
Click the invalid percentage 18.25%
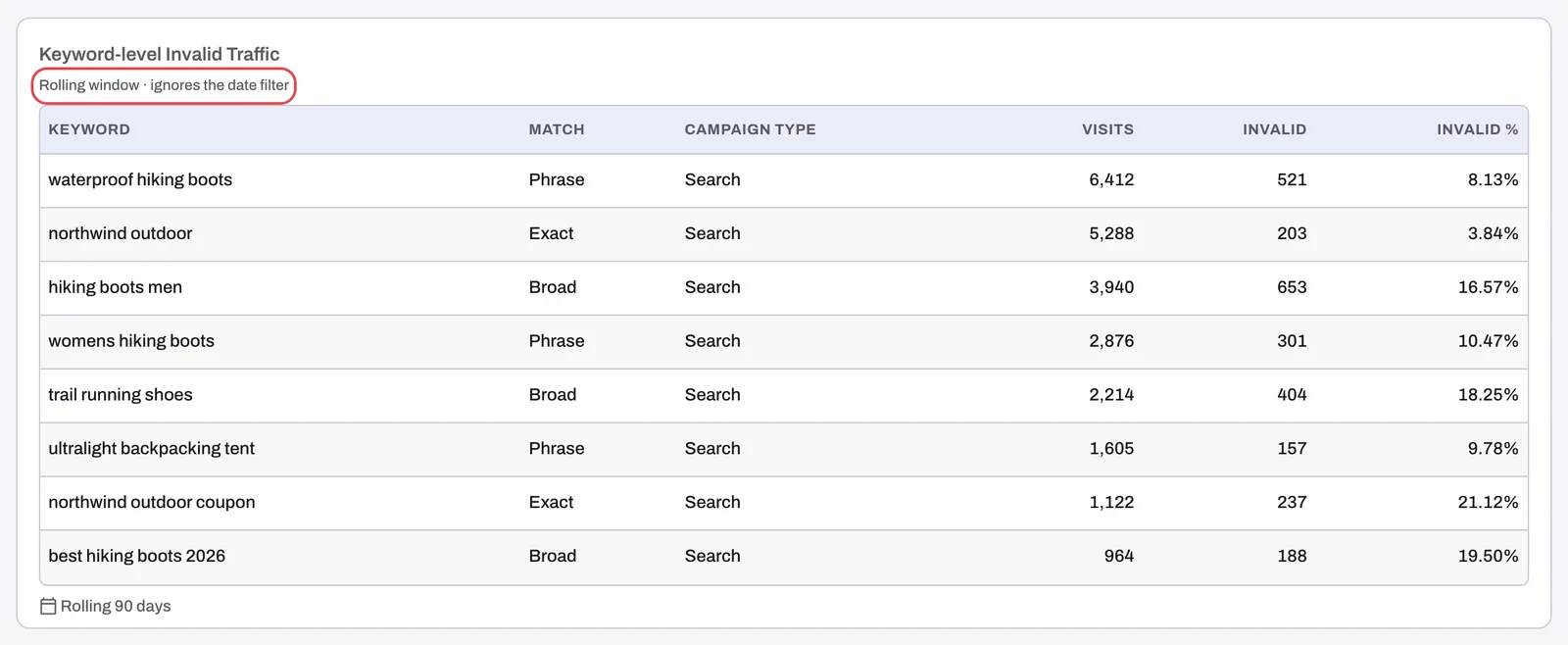1488,395
